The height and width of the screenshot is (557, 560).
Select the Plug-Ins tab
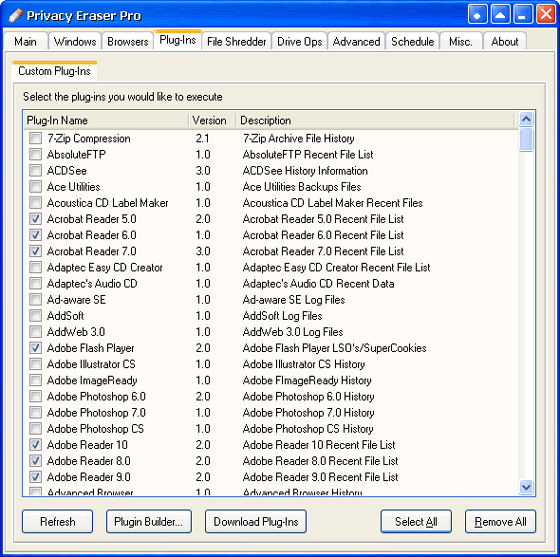point(178,40)
